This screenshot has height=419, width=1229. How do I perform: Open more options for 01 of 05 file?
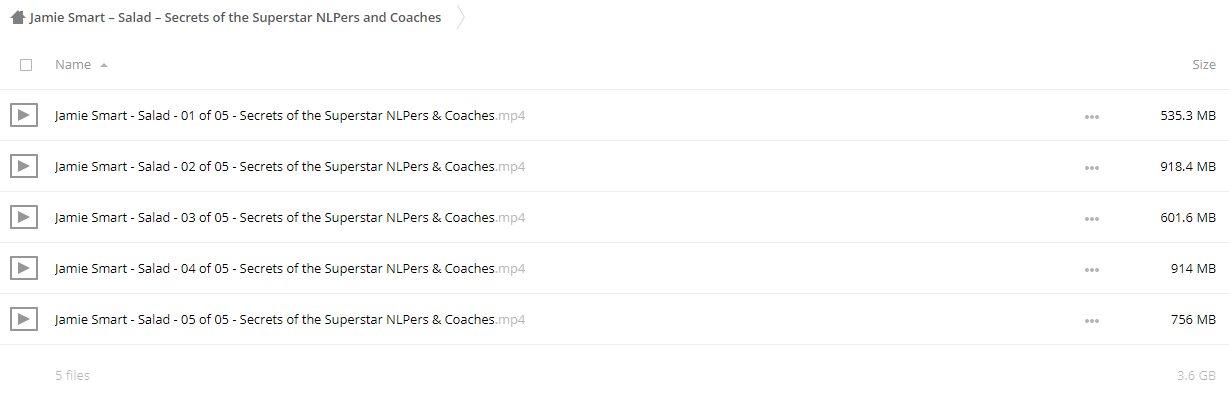[1092, 117]
